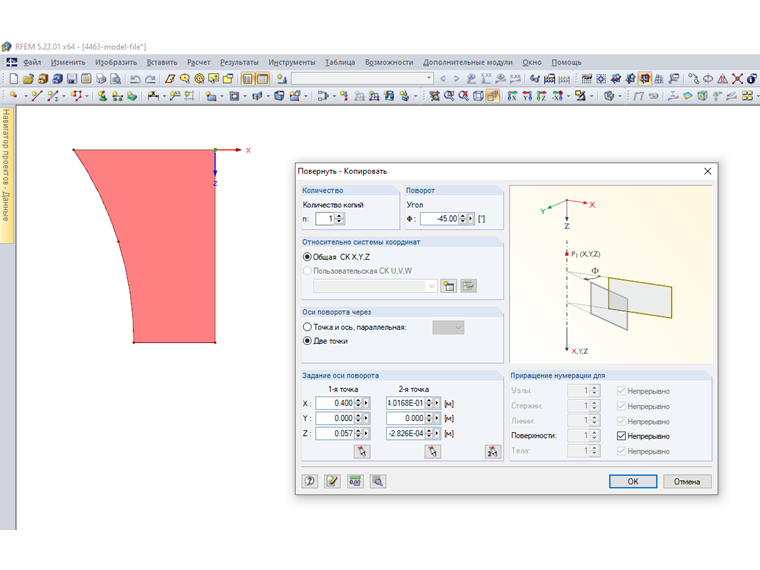Click the first point X input field
Image resolution: width=760 pixels, height=570 pixels.
335,403
